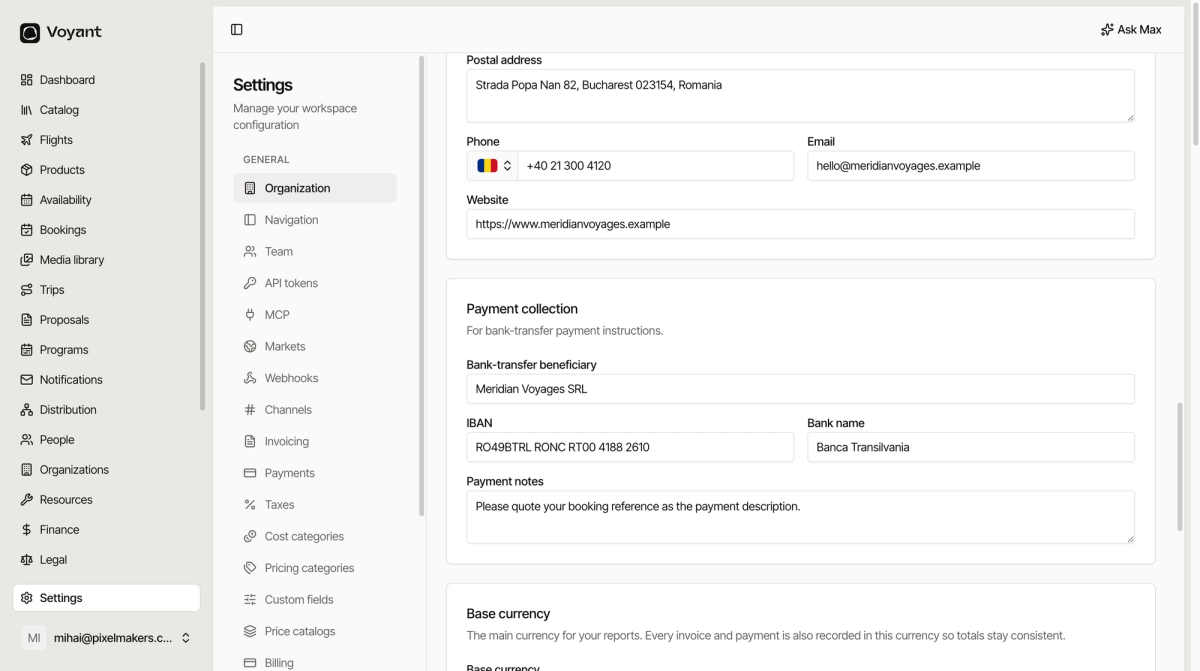Click the Base currency heading
This screenshot has width=1200, height=671.
click(x=508, y=614)
